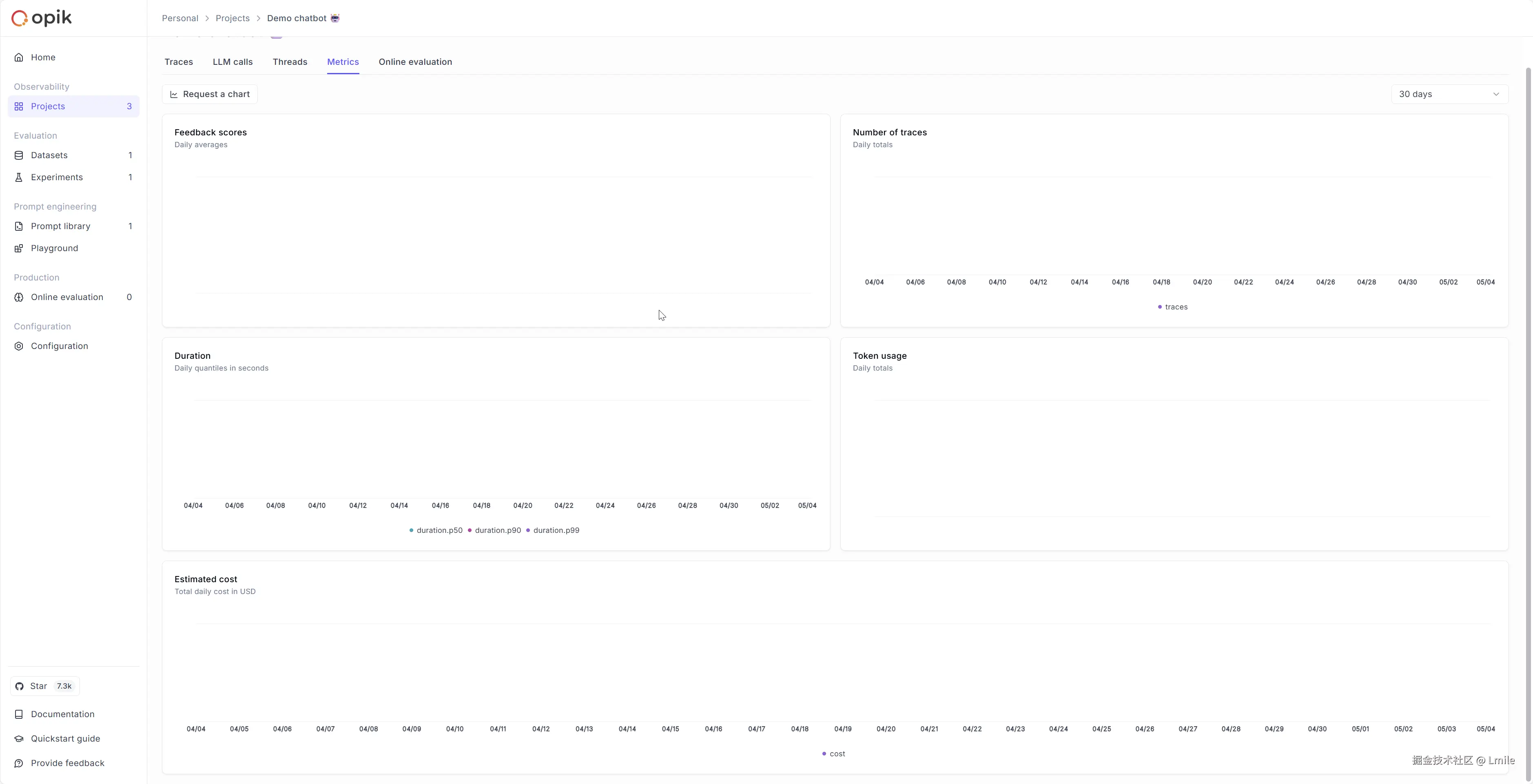Click the Datasets database icon
The height and width of the screenshot is (784, 1533).
(19, 155)
